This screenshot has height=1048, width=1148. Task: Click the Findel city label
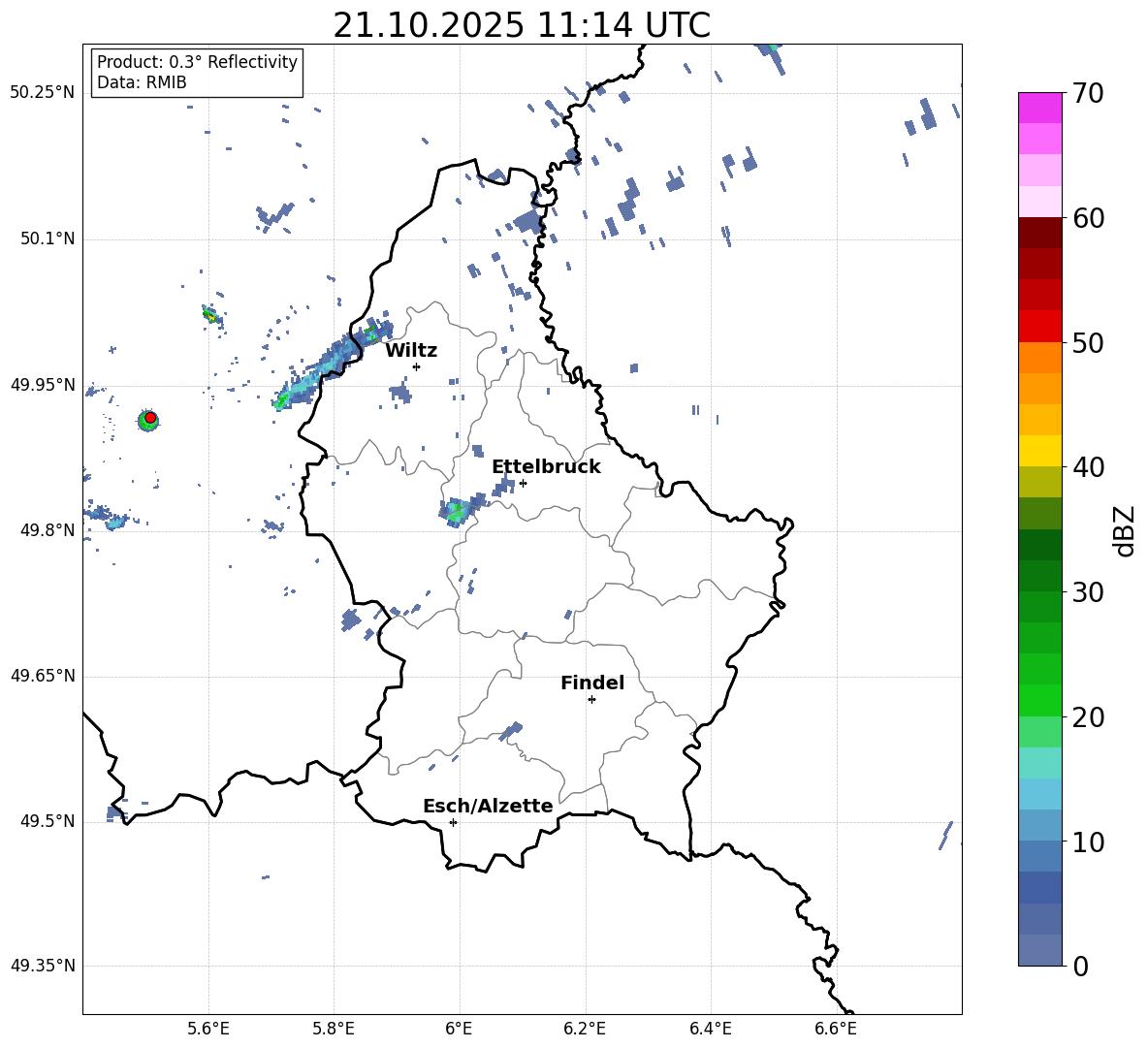592,683
